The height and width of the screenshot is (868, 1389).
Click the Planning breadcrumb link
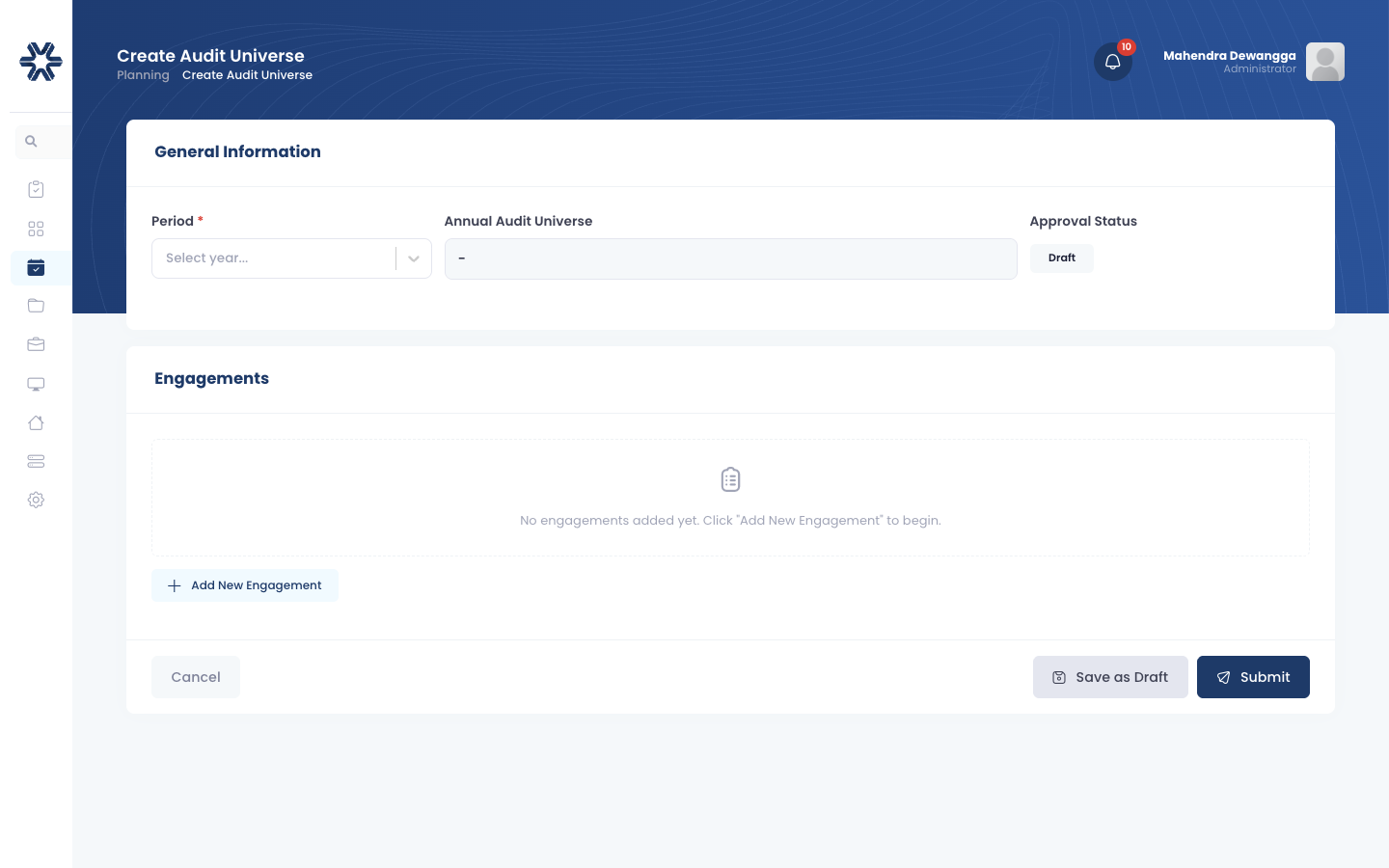click(143, 75)
